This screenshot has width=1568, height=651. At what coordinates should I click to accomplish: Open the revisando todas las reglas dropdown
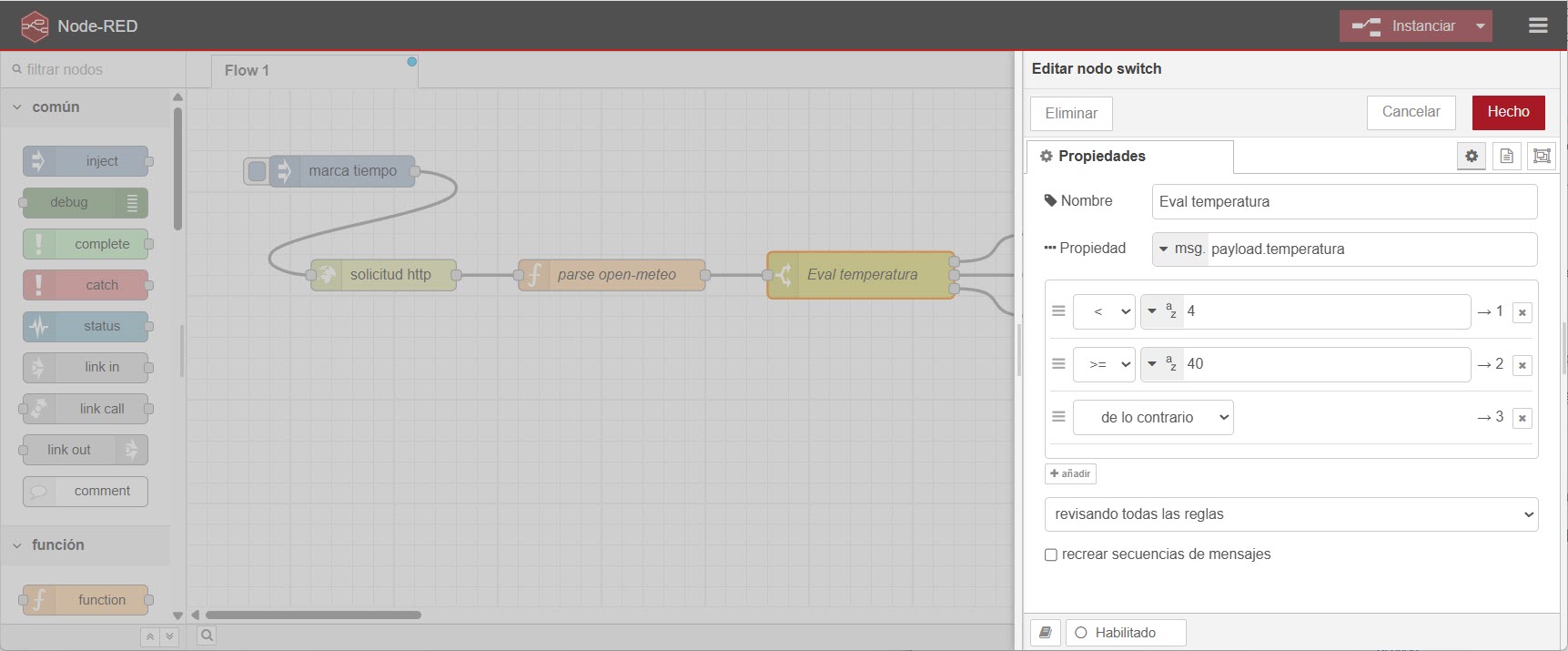(x=1291, y=514)
